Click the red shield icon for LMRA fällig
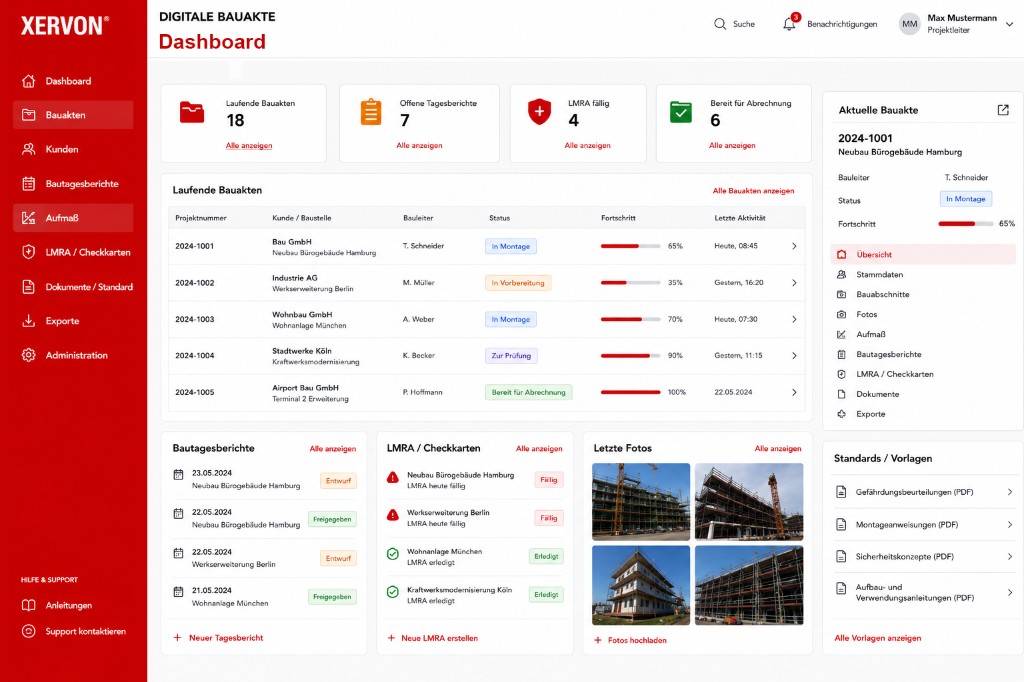This screenshot has width=1024, height=682. (x=539, y=112)
